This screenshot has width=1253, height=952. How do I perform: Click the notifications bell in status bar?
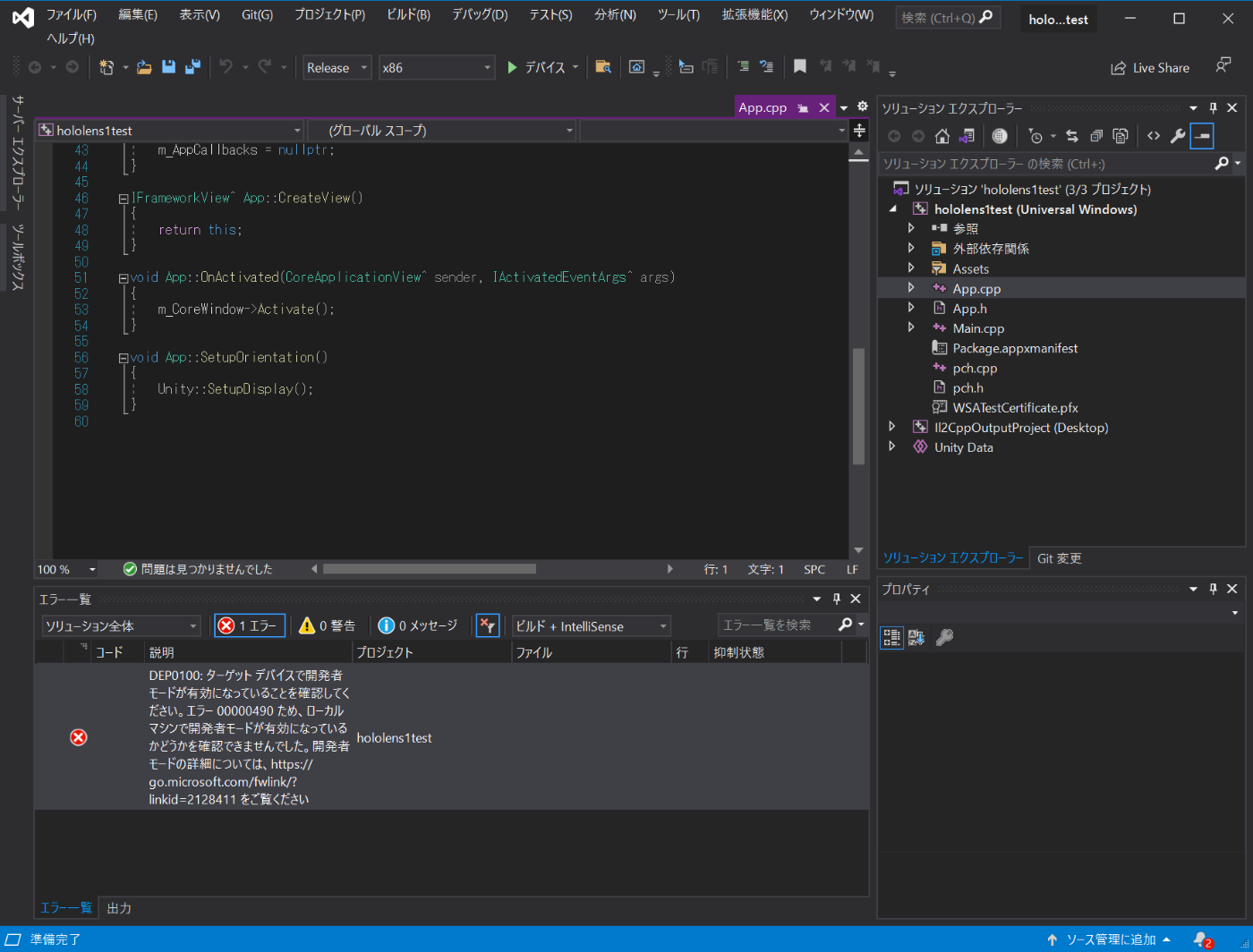pos(1202,939)
